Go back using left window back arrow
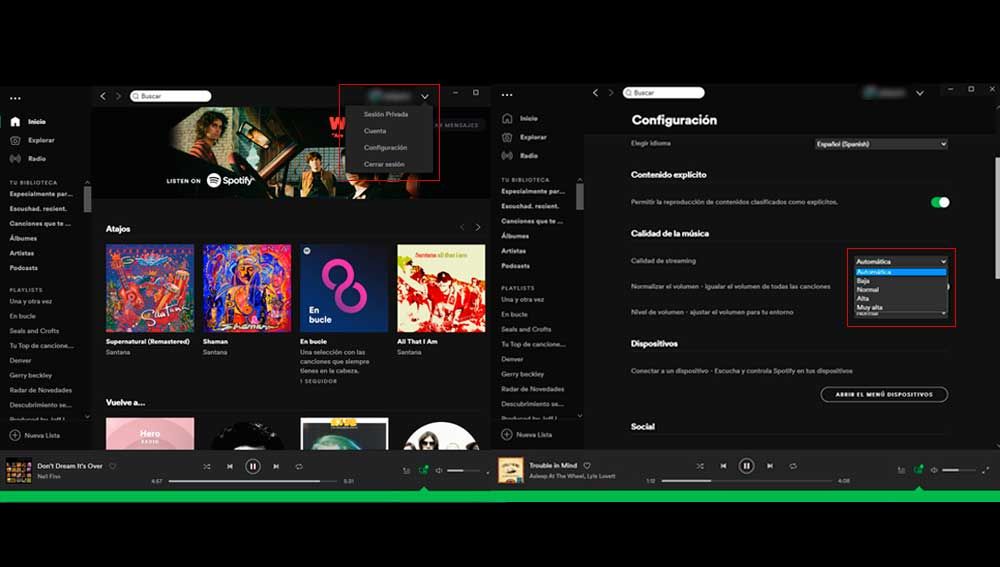Viewport: 1000px width, 567px height. click(103, 96)
